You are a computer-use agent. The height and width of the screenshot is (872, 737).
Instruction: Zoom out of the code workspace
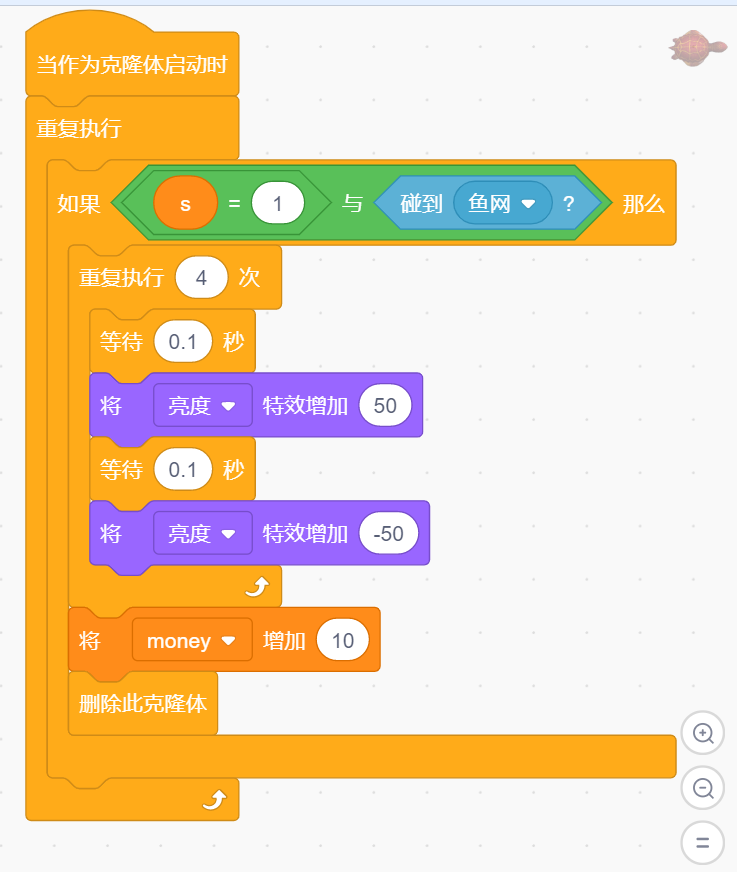[703, 788]
